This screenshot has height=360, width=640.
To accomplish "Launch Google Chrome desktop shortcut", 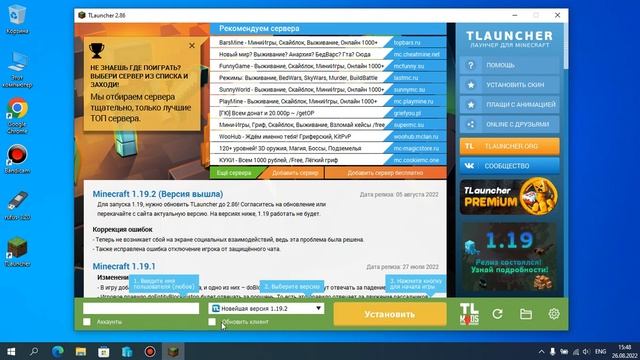I will coord(17,116).
